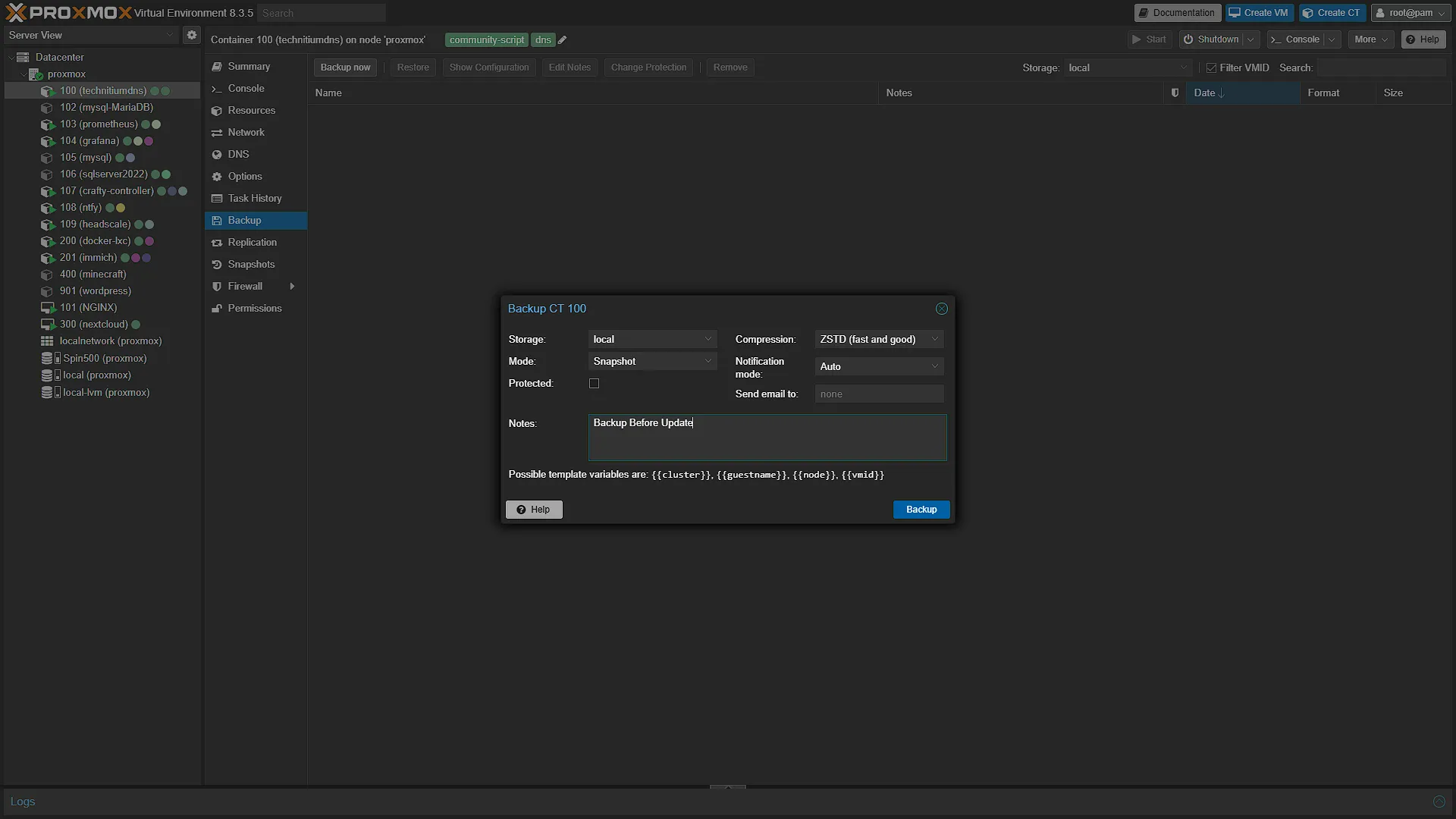Click localnetwork grid icon
The image size is (1456, 819).
[x=47, y=341]
